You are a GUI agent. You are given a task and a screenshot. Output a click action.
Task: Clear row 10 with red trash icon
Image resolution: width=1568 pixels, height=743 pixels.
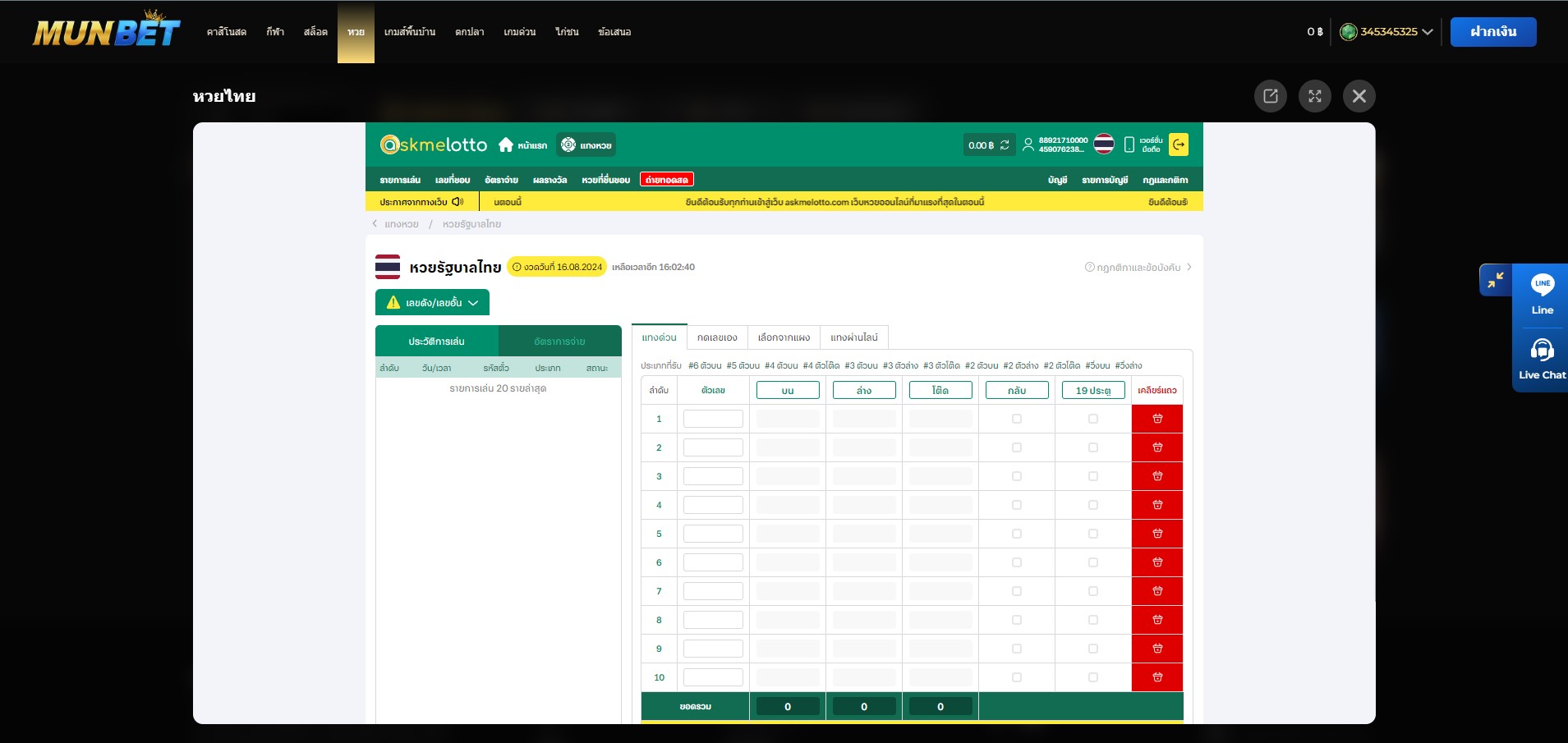[x=1157, y=677]
